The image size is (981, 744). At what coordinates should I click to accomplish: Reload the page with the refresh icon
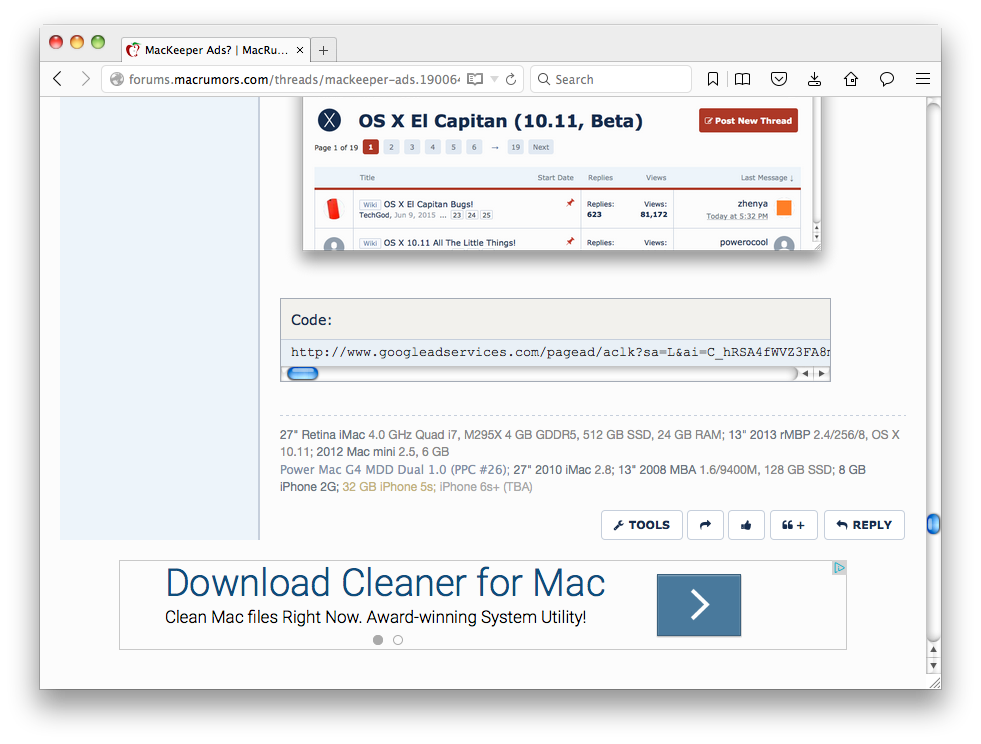tap(511, 79)
